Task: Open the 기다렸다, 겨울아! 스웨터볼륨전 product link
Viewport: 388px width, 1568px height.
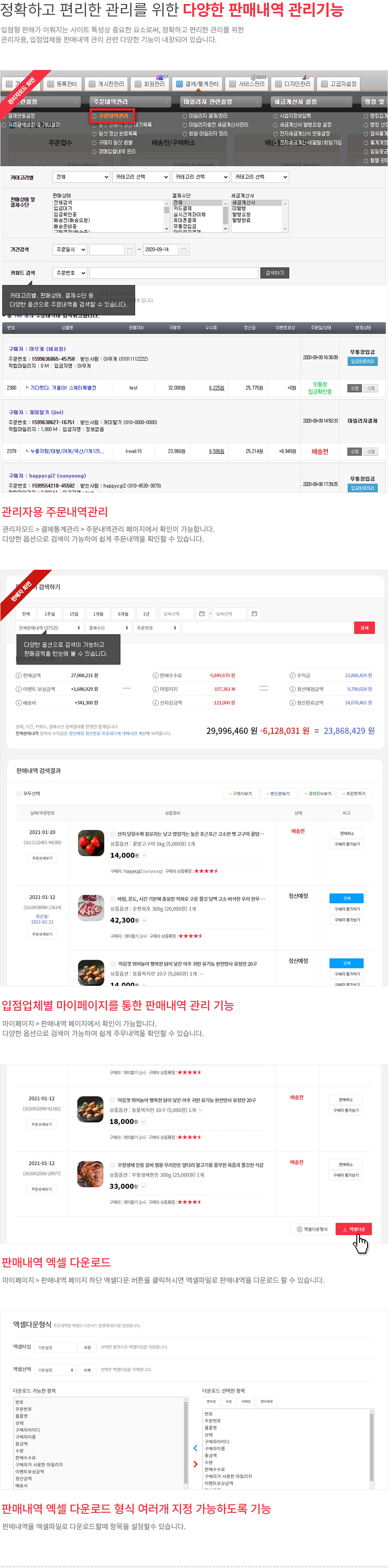Action: tap(61, 388)
